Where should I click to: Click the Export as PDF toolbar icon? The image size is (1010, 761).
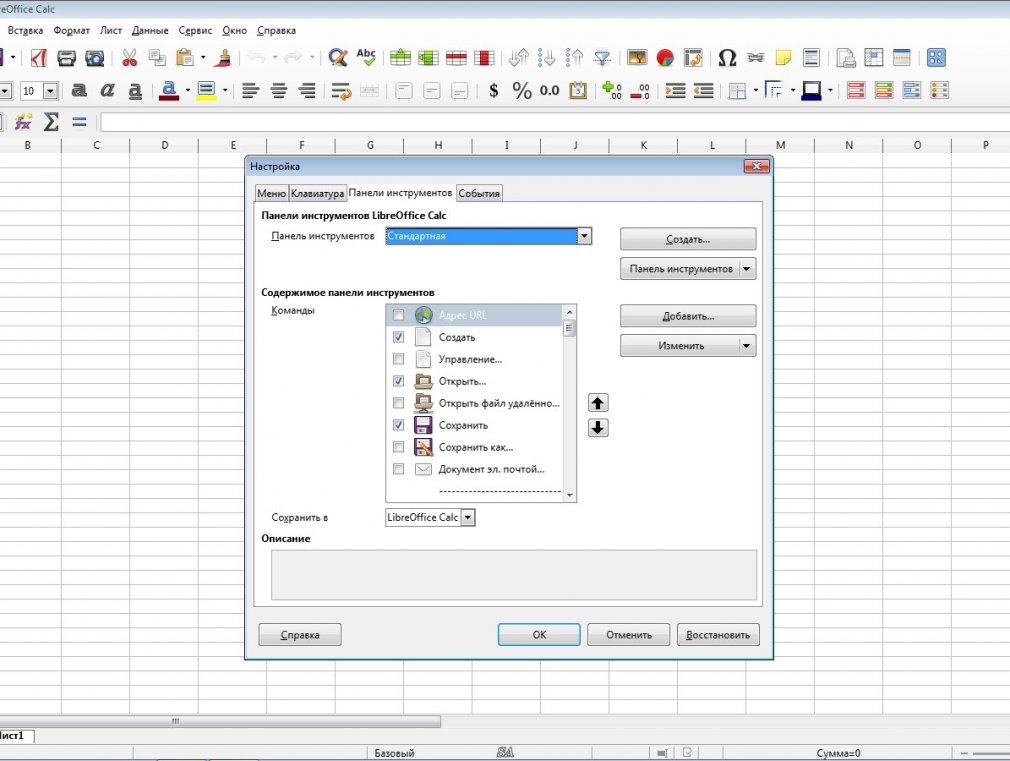tap(39, 58)
